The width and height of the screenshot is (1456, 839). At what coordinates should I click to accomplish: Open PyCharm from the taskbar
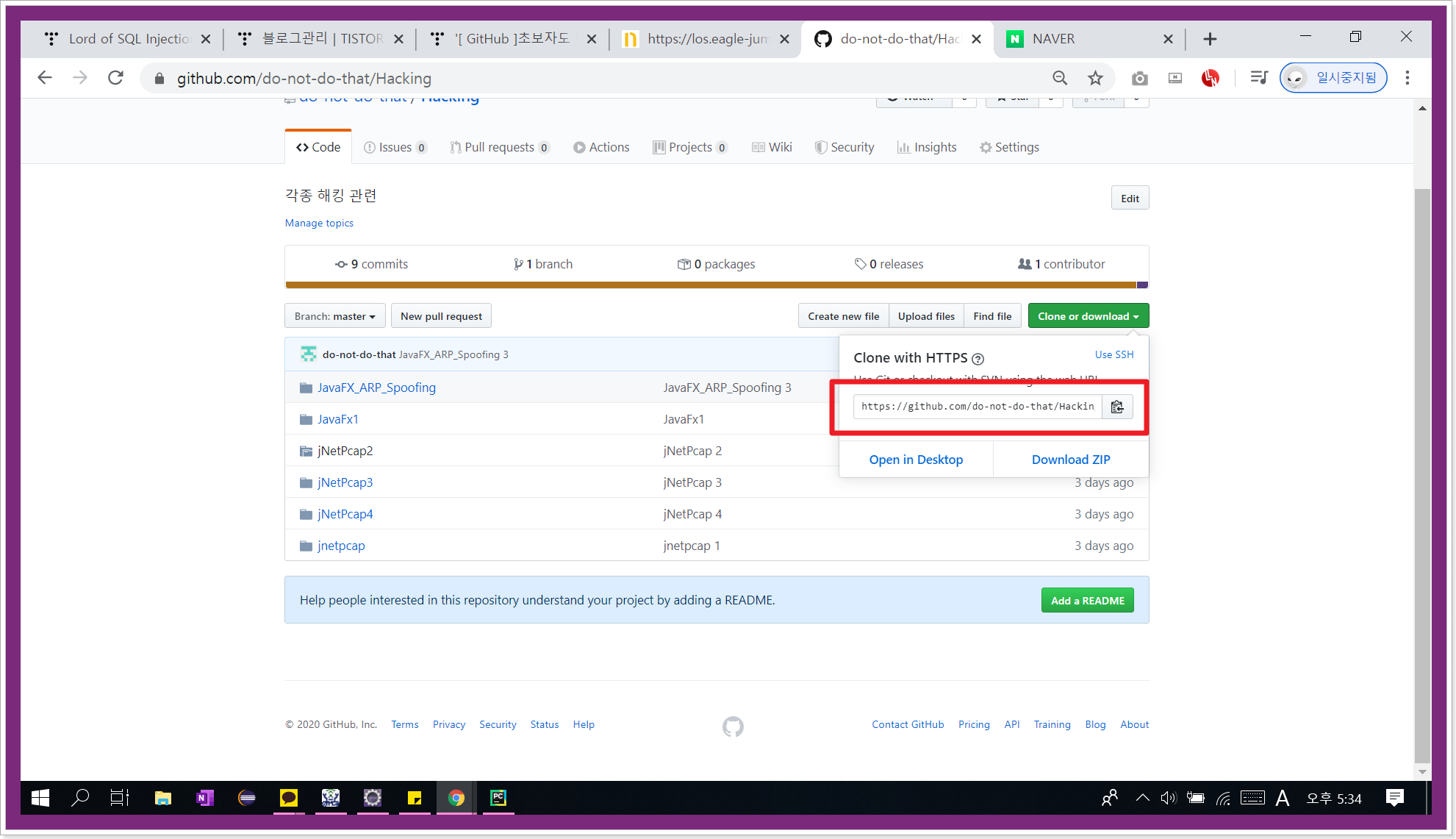pos(498,798)
